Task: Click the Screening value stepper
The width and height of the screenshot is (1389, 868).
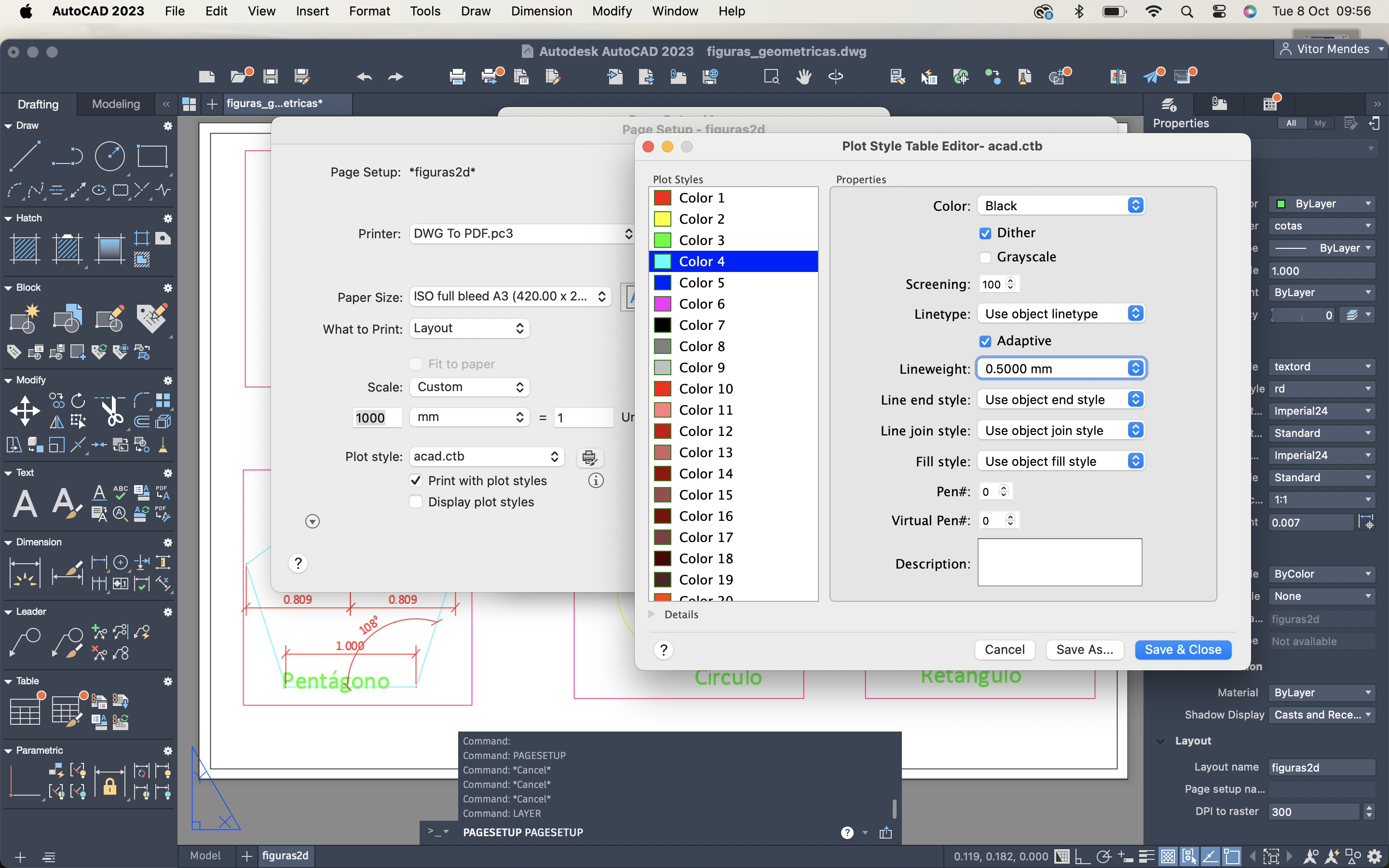Action: 1011,284
